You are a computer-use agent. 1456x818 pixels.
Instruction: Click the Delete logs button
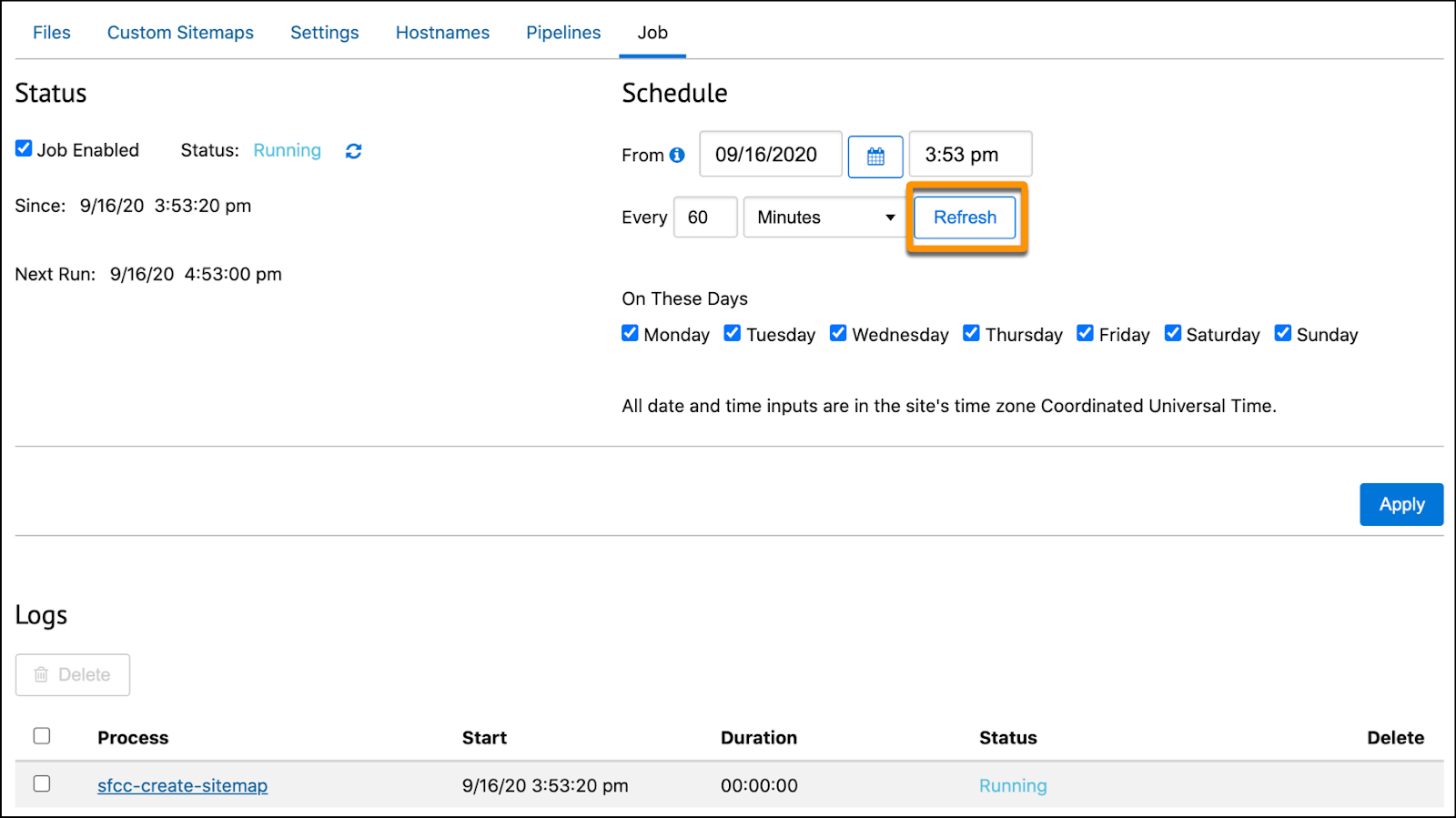73,675
